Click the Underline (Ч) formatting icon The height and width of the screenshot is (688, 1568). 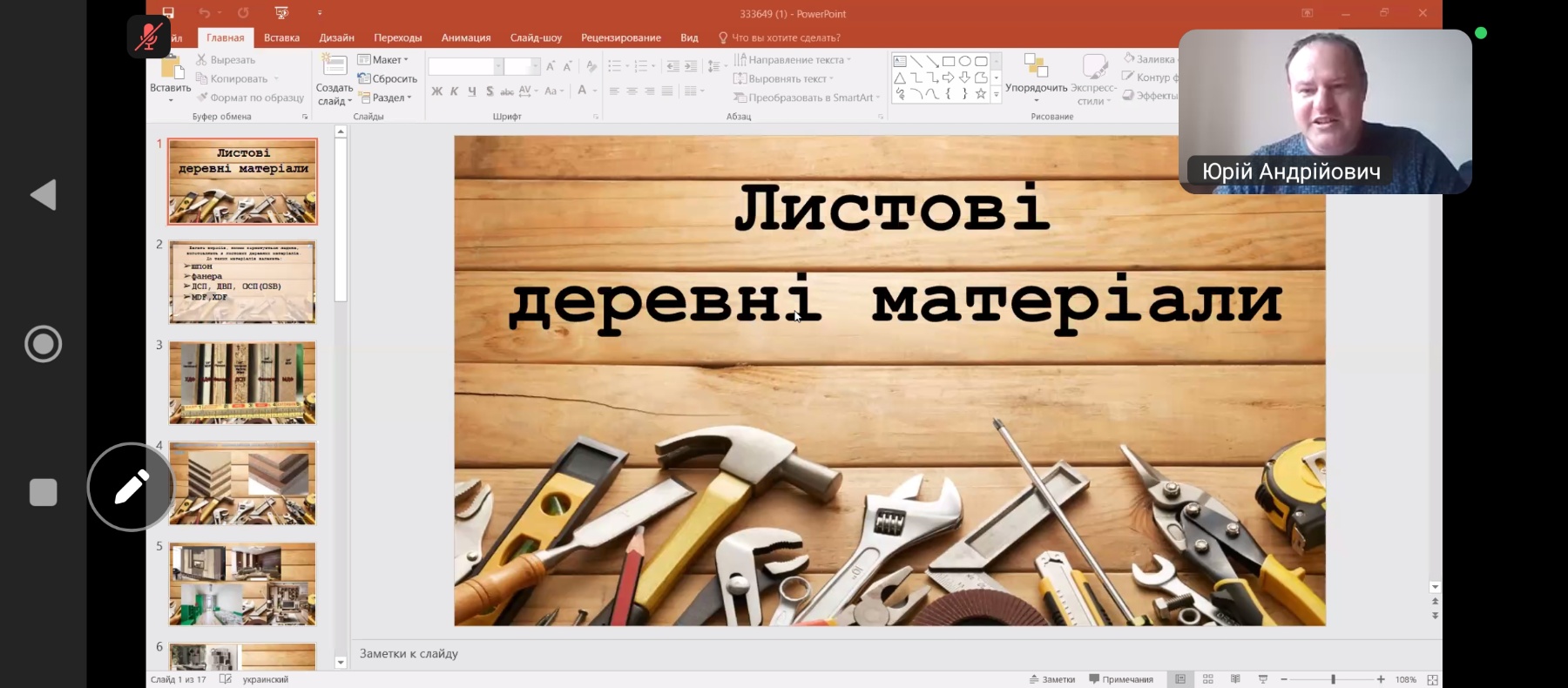471,91
